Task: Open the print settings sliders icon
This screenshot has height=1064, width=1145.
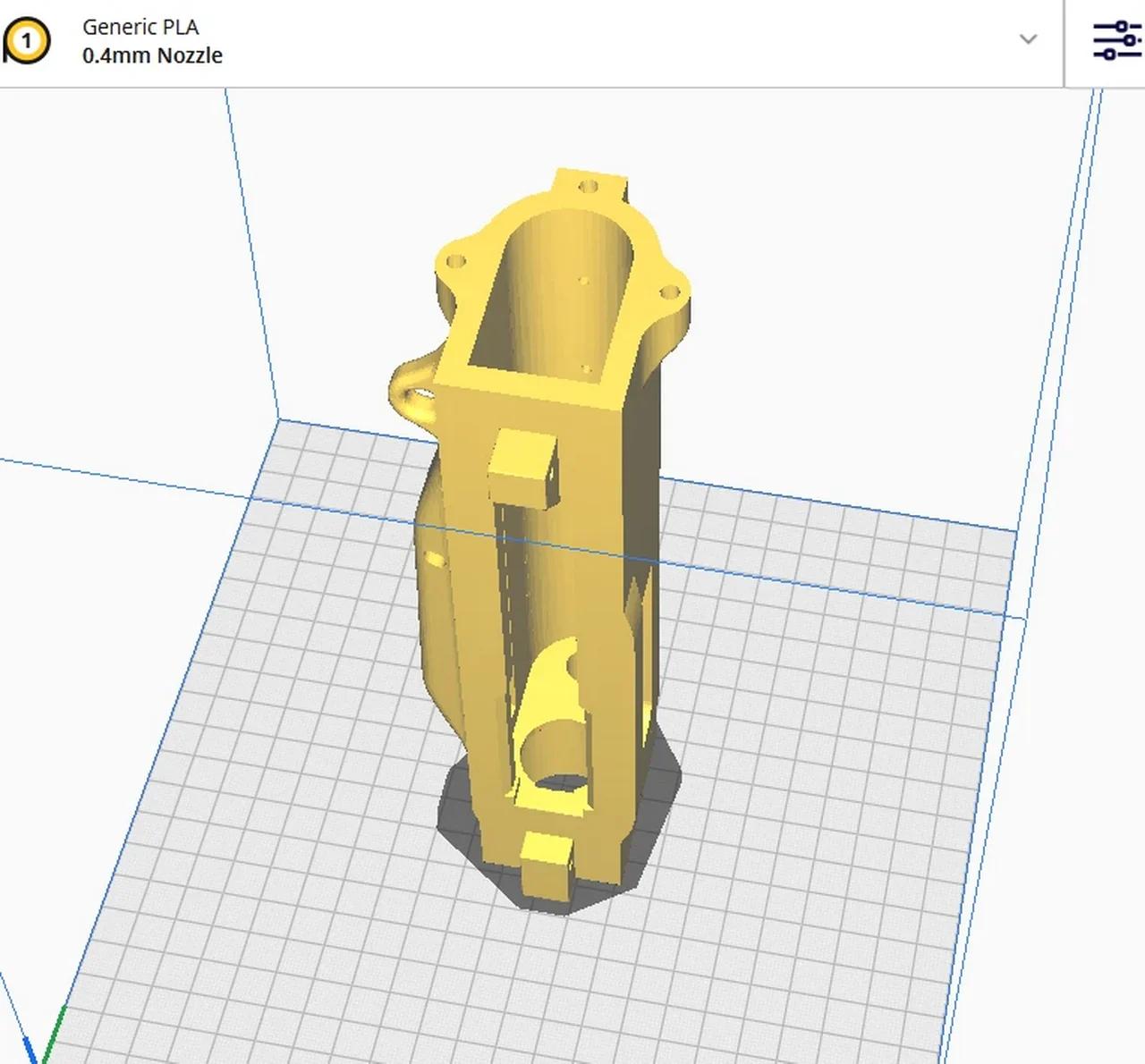Action: (x=1116, y=41)
